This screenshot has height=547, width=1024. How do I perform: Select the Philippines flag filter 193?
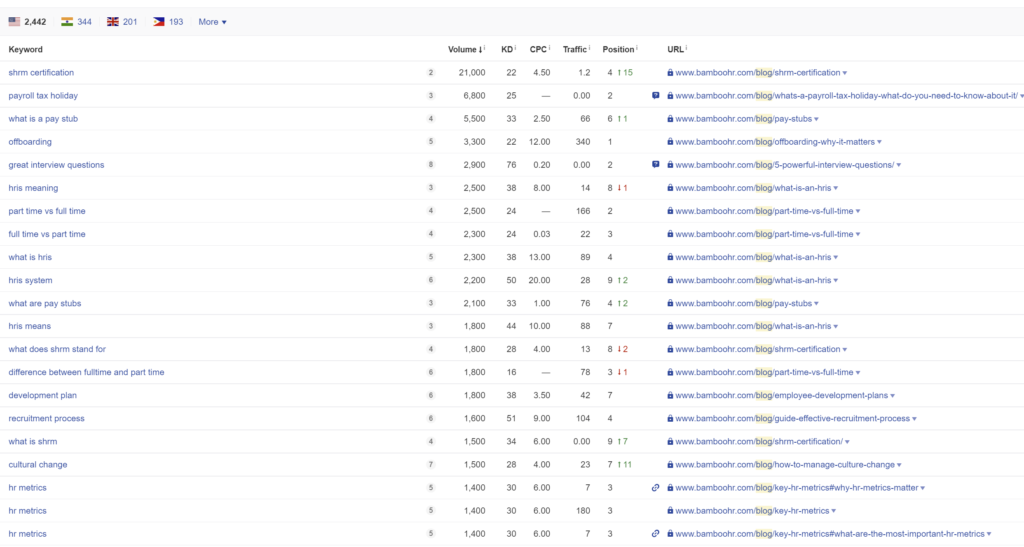[x=168, y=22]
